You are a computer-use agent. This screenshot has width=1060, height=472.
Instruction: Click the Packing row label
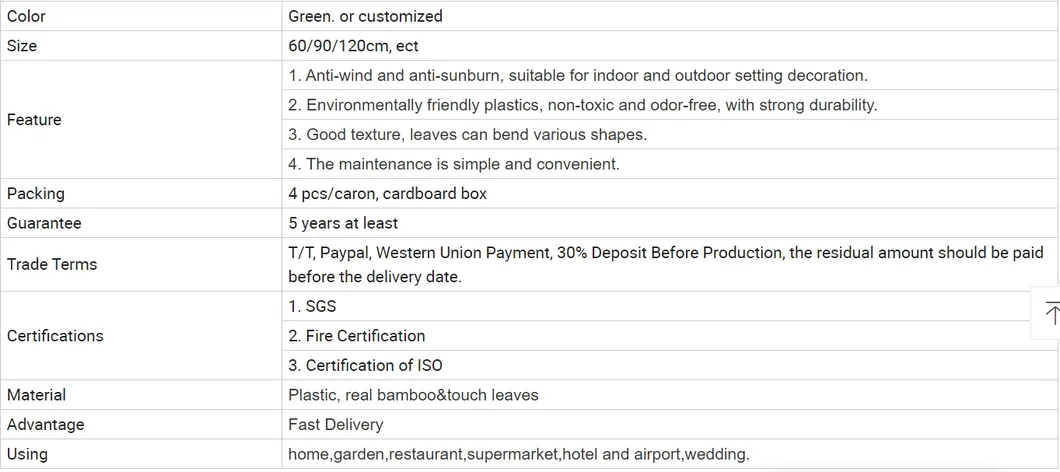tap(36, 194)
